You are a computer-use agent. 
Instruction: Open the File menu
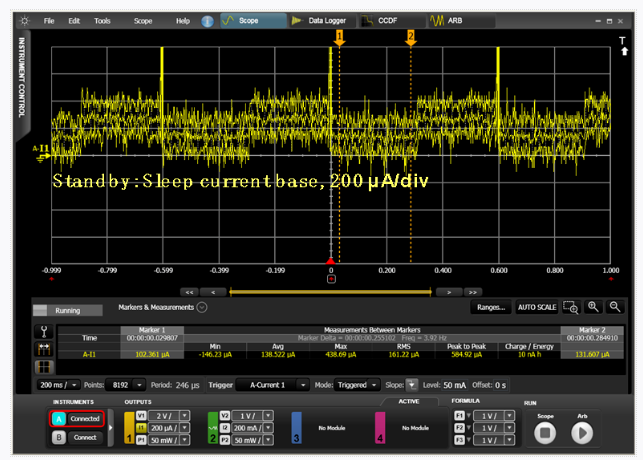[x=49, y=21]
